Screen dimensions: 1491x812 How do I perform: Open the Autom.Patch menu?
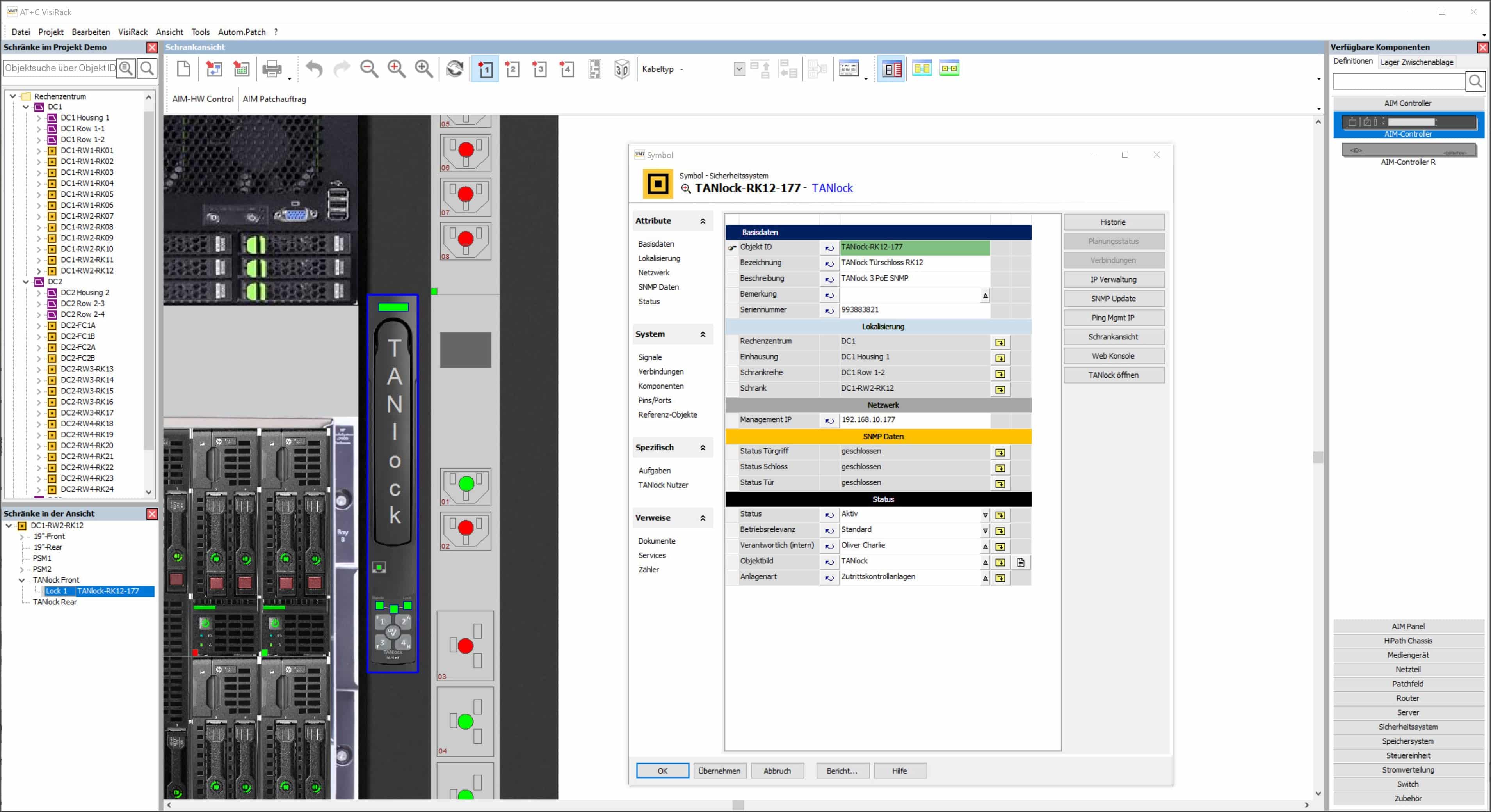pyautogui.click(x=241, y=32)
